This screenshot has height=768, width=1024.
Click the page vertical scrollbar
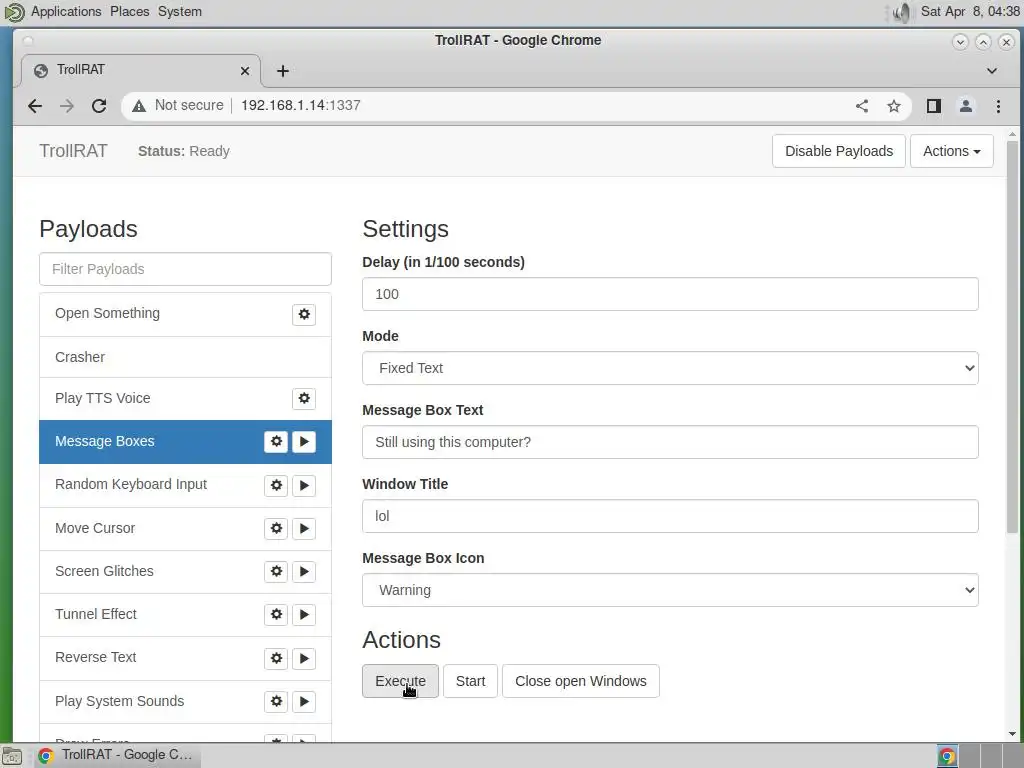[x=1012, y=336]
